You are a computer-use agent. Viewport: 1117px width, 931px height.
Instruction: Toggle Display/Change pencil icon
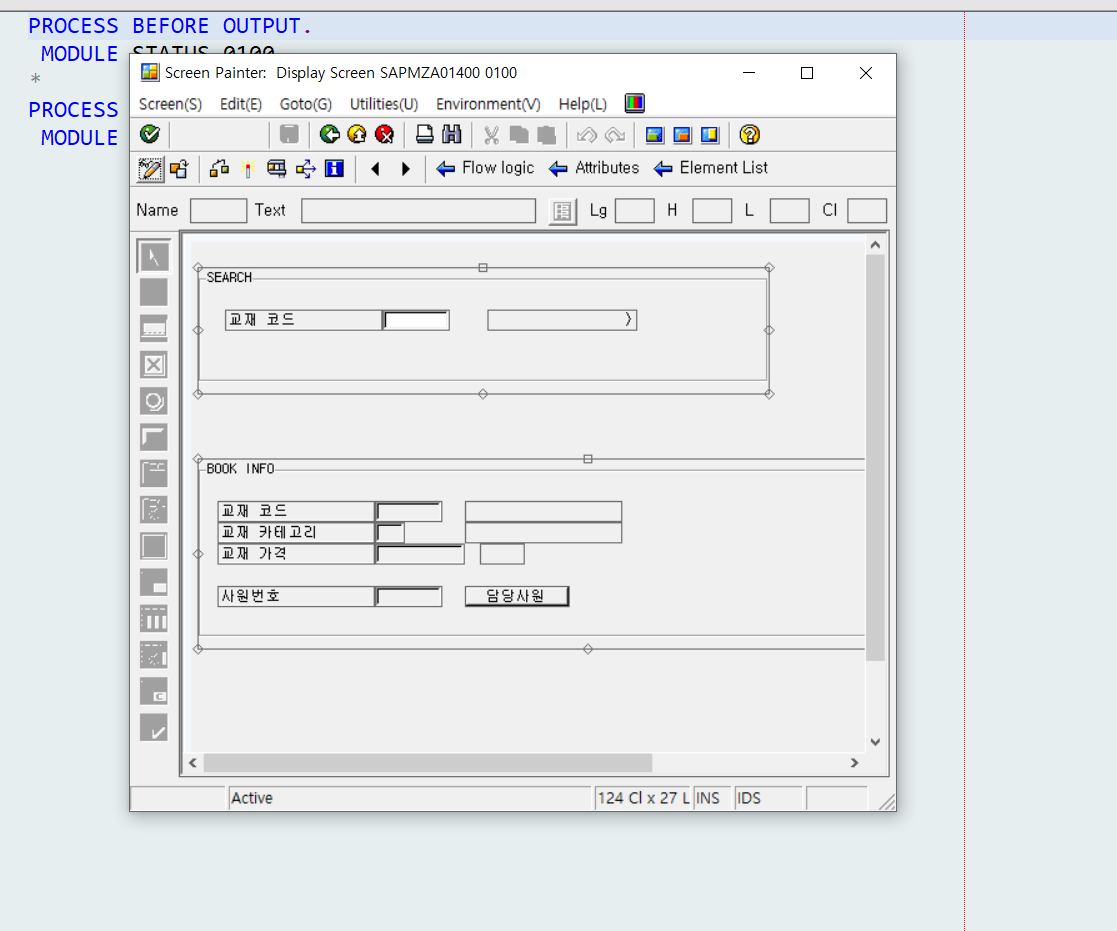click(x=150, y=169)
